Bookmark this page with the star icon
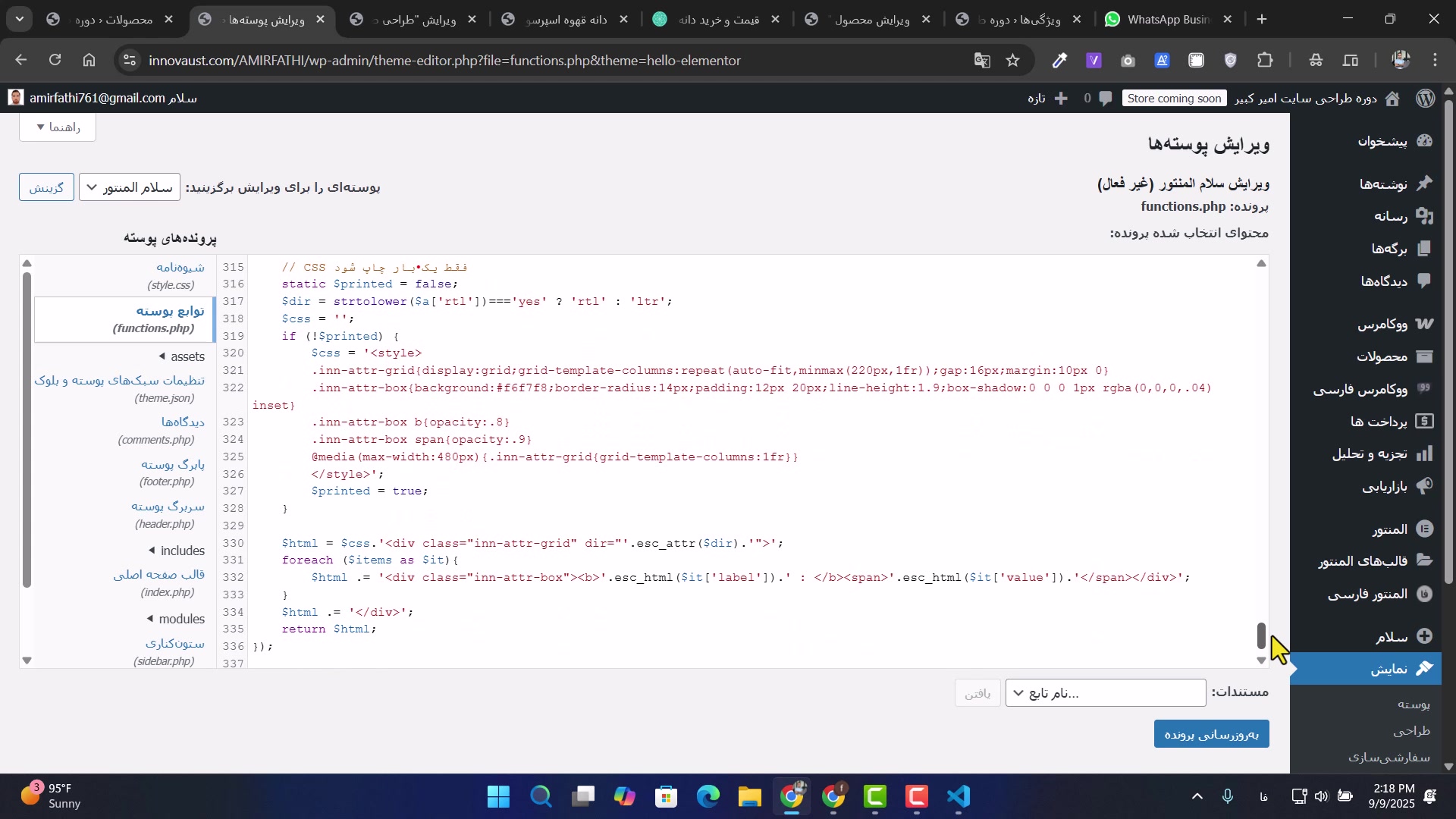The height and width of the screenshot is (819, 1456). [x=1013, y=61]
